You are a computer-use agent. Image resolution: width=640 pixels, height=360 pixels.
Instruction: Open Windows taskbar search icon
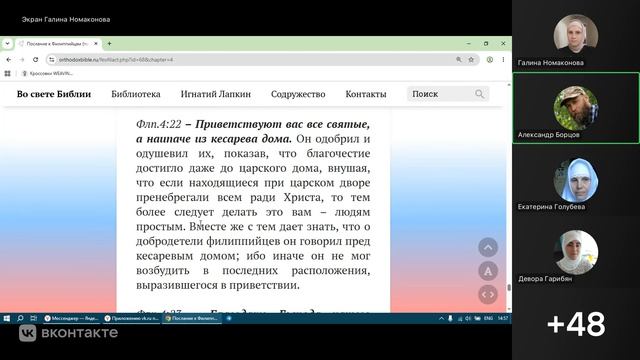(x=20, y=318)
